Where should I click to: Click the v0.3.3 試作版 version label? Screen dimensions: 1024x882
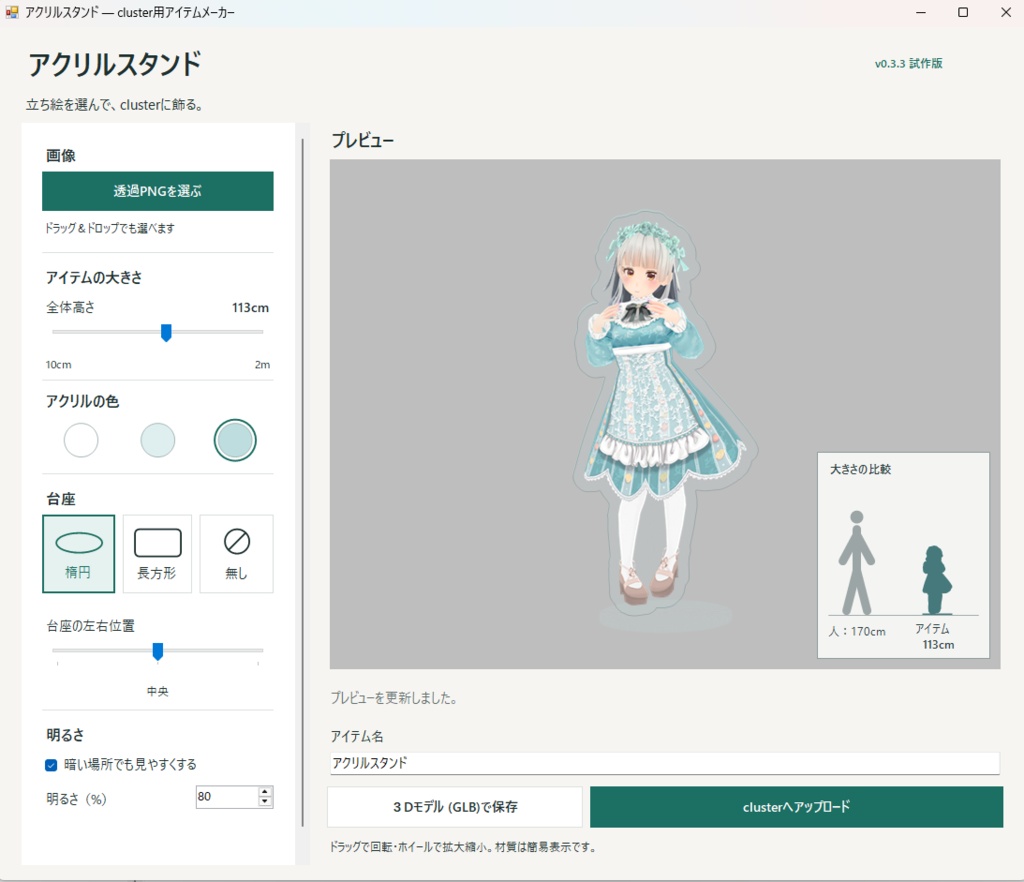click(x=908, y=63)
